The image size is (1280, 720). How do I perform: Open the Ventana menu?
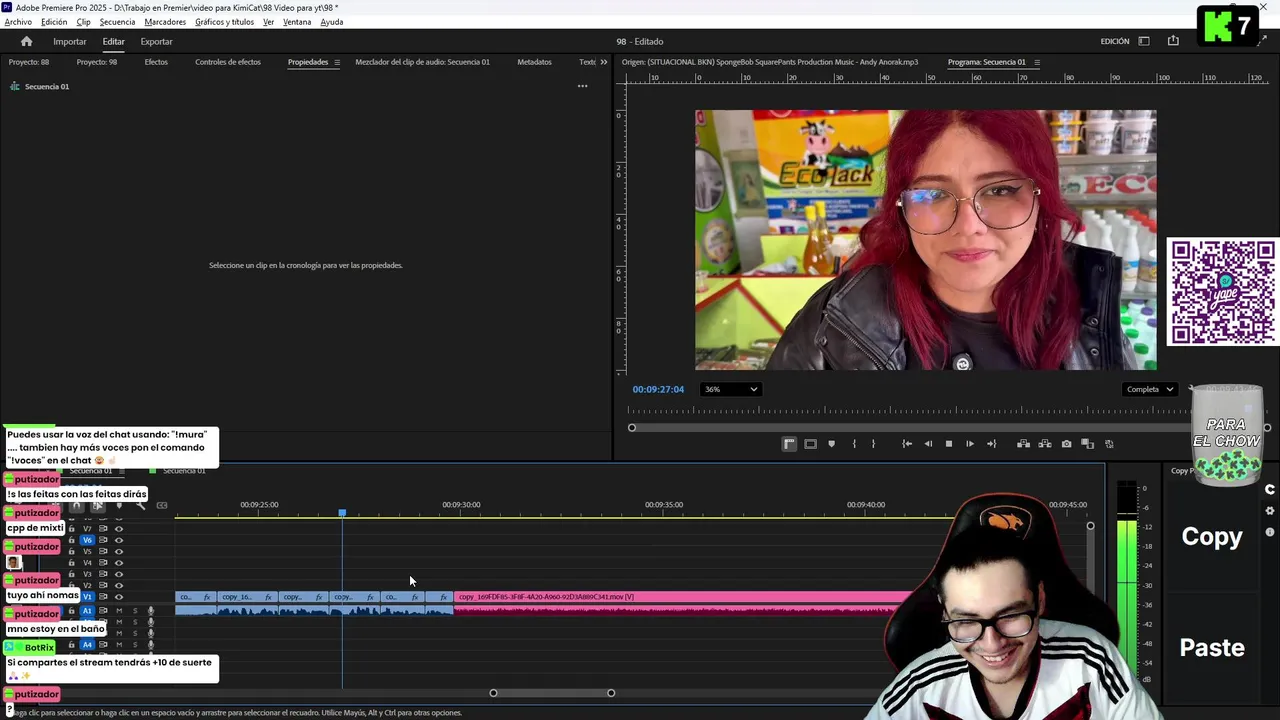(297, 22)
